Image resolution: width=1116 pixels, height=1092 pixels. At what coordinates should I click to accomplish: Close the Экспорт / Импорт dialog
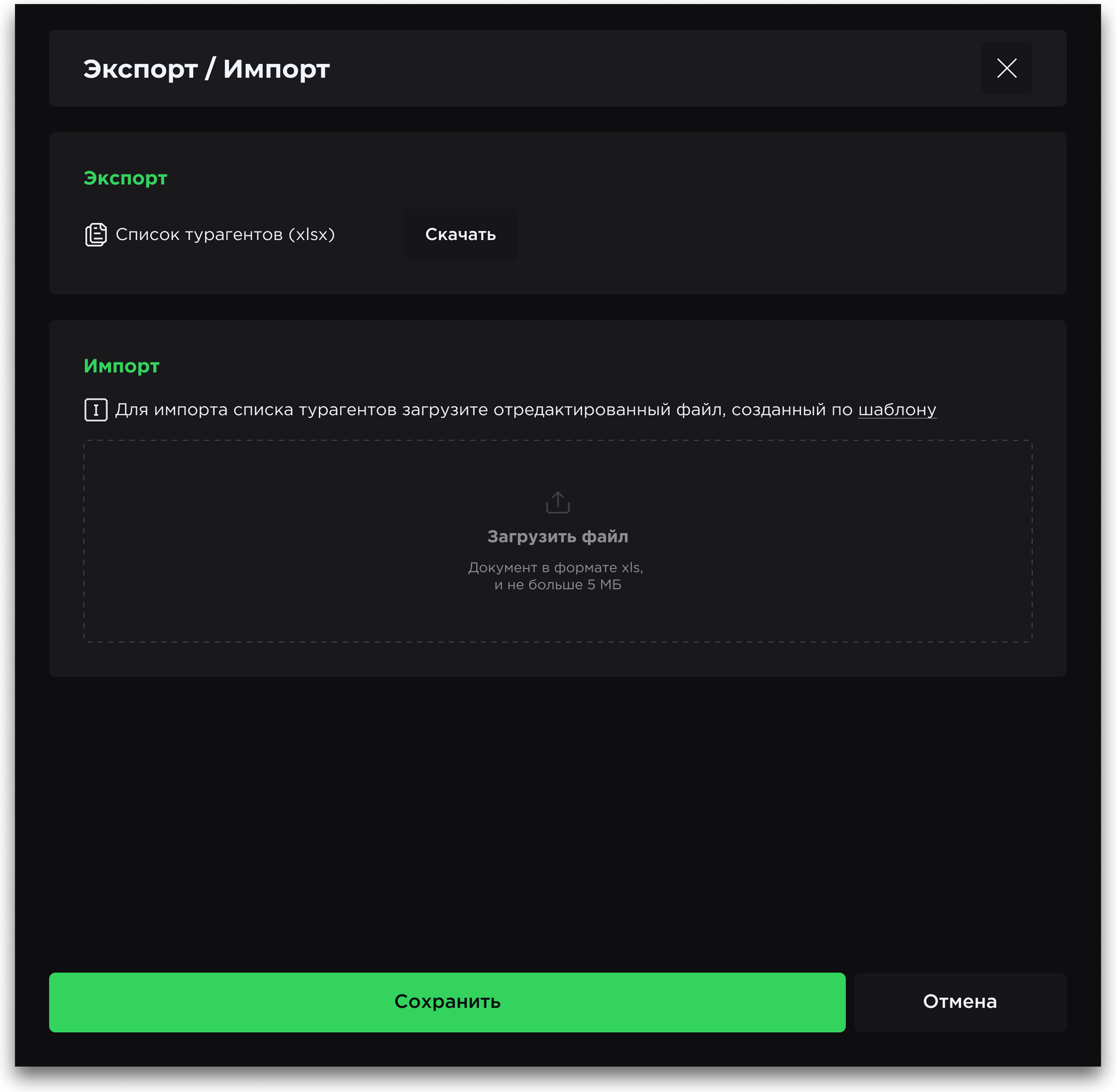point(1006,68)
